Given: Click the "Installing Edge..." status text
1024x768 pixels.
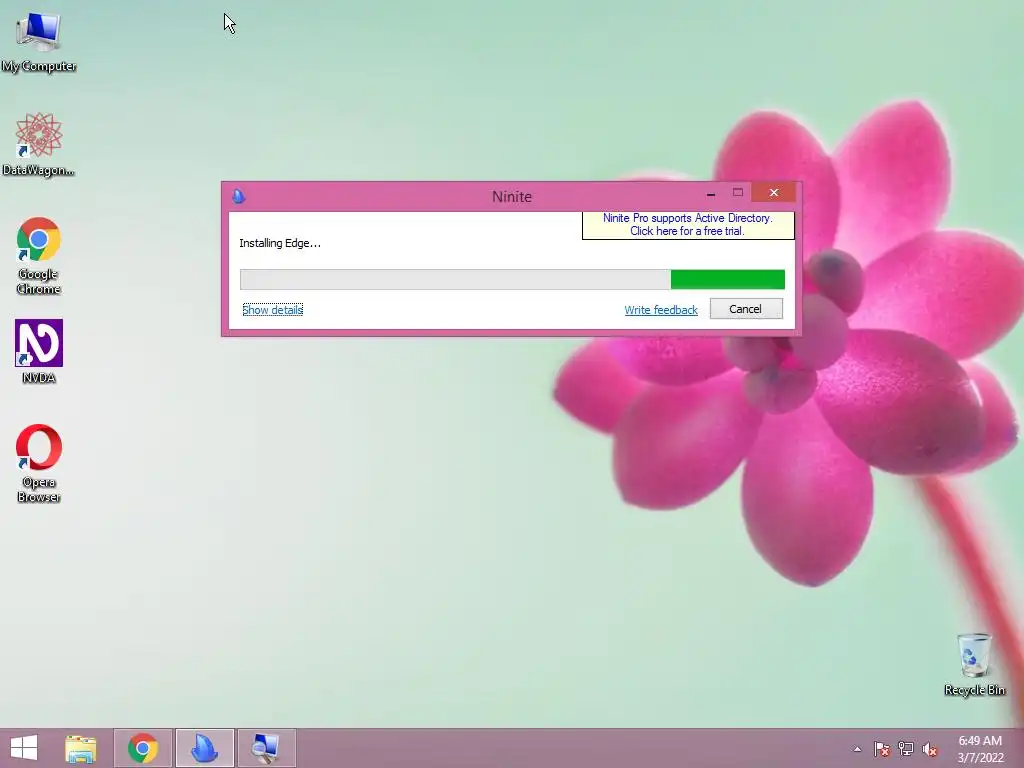Looking at the screenshot, I should point(280,243).
